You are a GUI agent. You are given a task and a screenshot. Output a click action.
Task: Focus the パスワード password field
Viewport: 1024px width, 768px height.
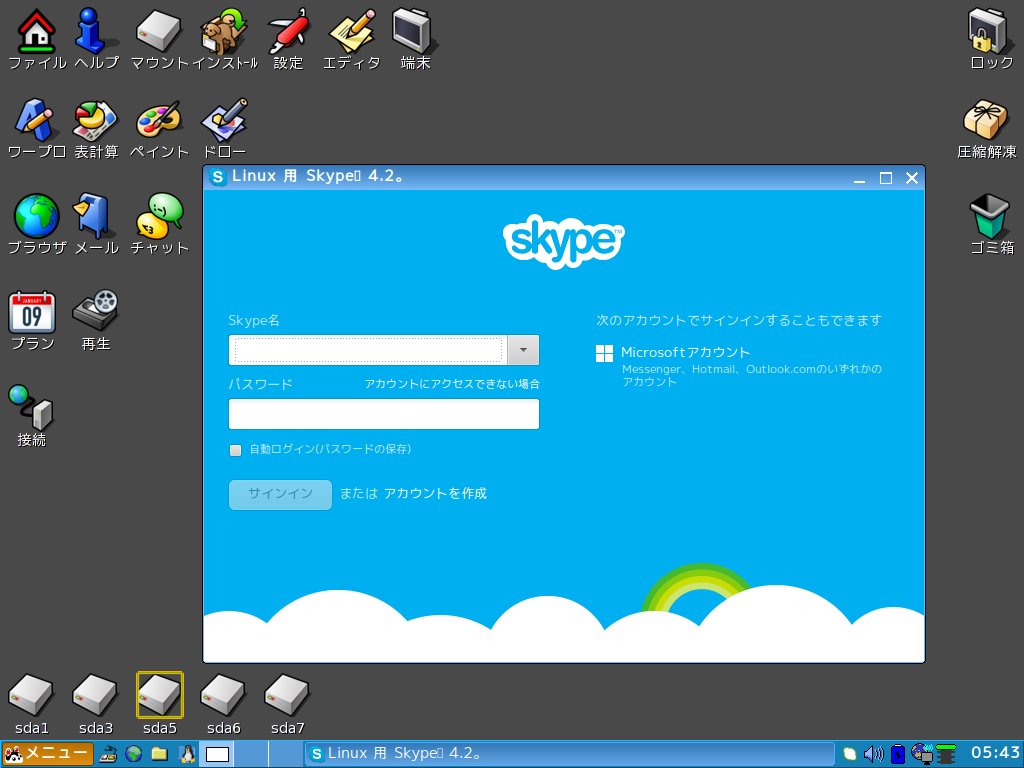(x=384, y=414)
